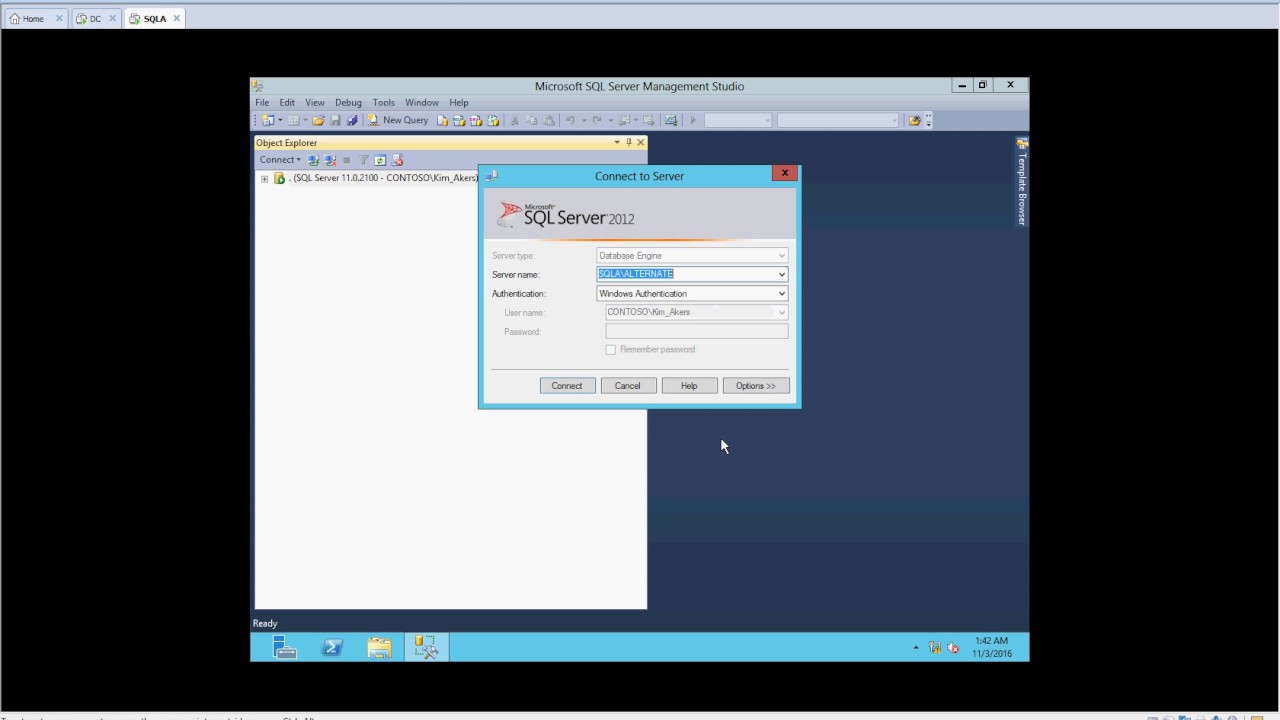Click the New Project toolbar icon

267,120
